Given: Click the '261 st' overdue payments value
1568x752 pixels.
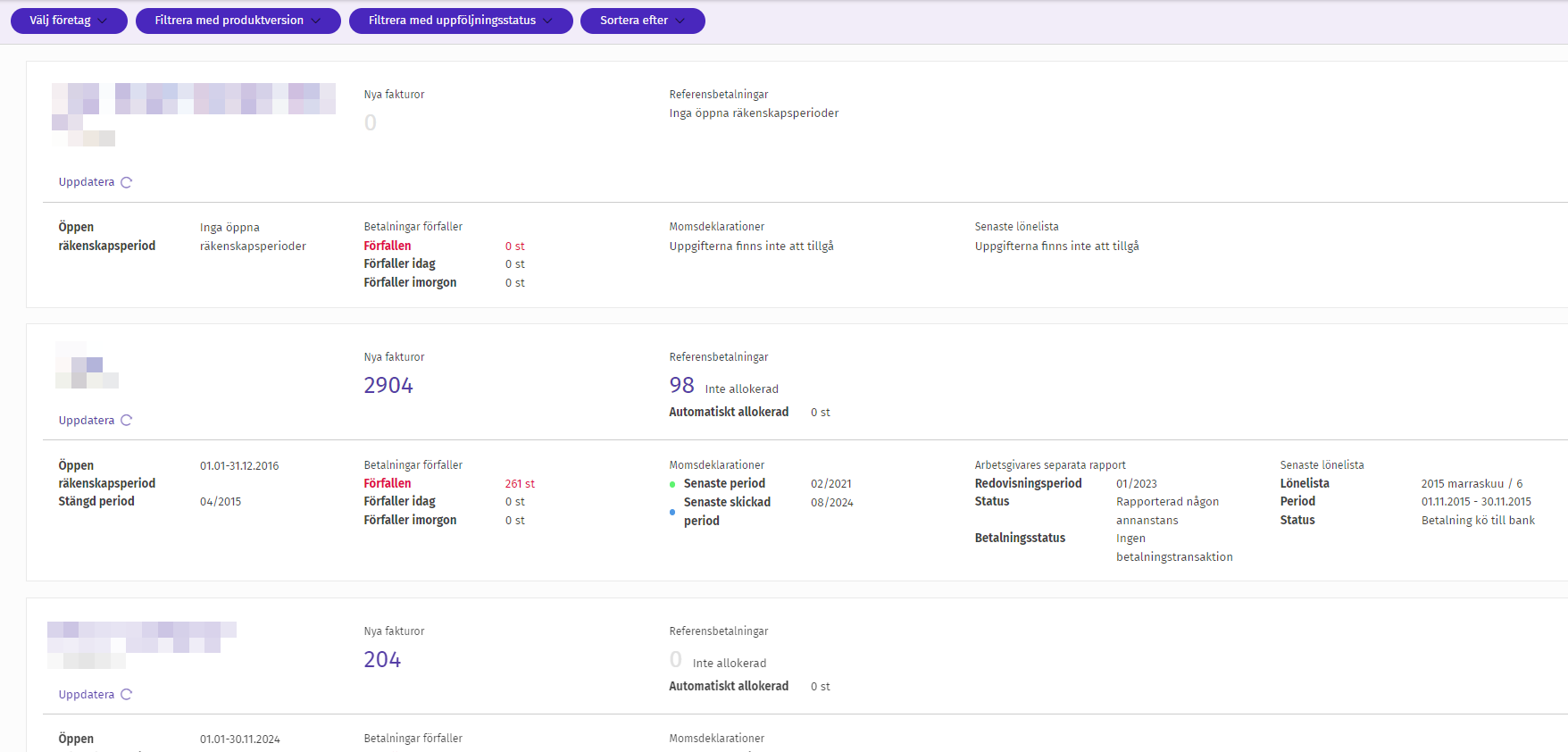Looking at the screenshot, I should point(520,484).
